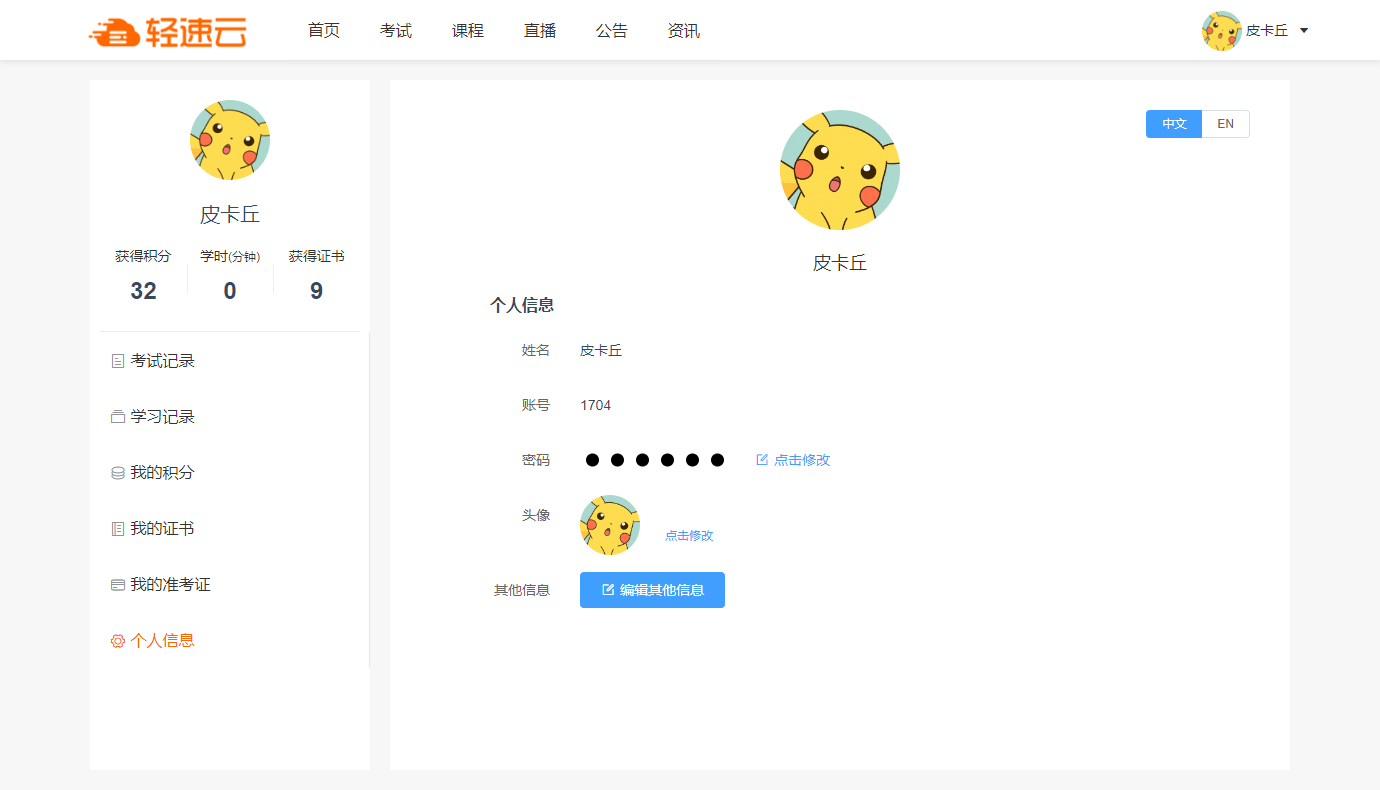
Task: Open the 公告 navigation tab
Action: (x=612, y=31)
